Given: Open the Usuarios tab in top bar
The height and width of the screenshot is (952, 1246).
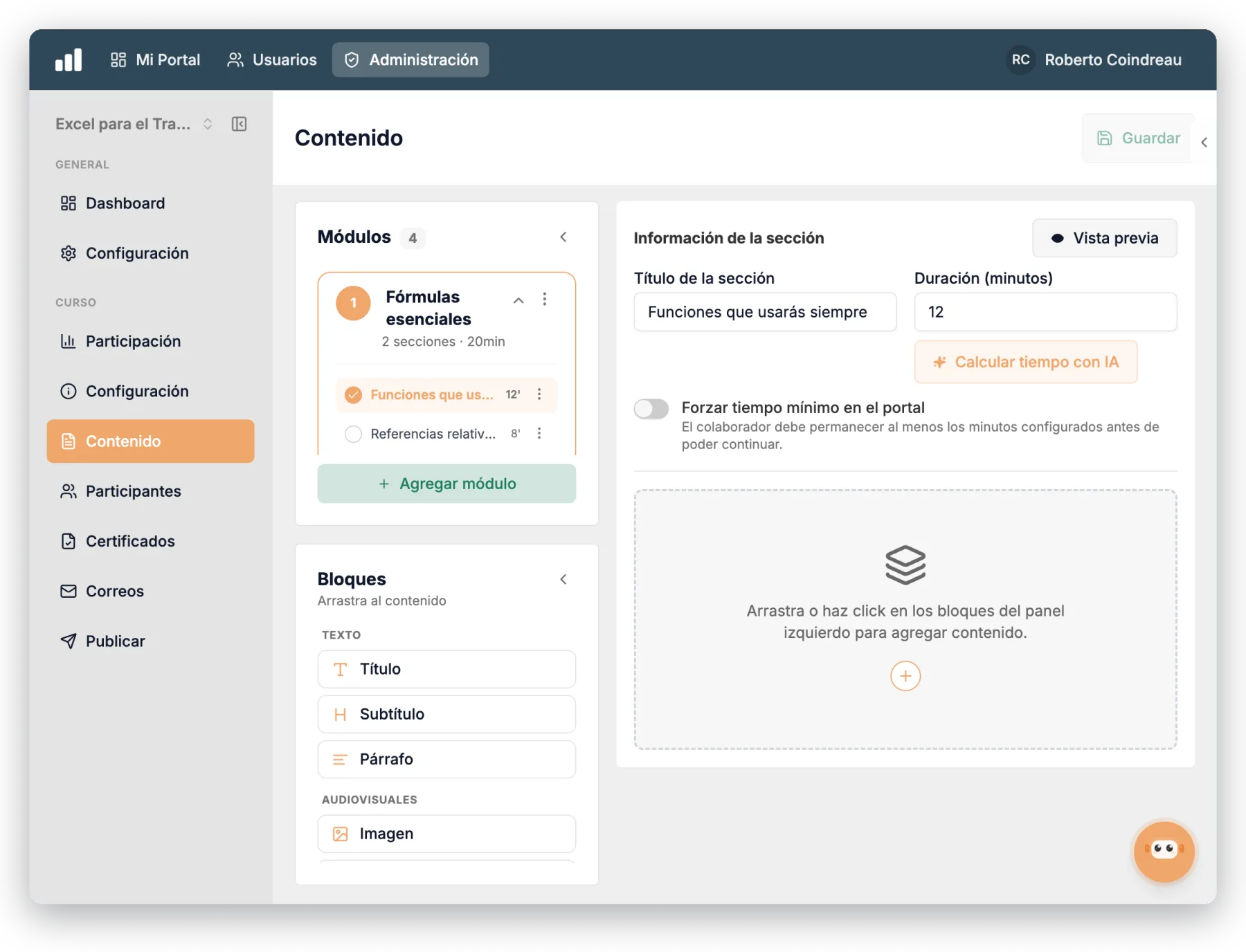Looking at the screenshot, I should [x=271, y=59].
